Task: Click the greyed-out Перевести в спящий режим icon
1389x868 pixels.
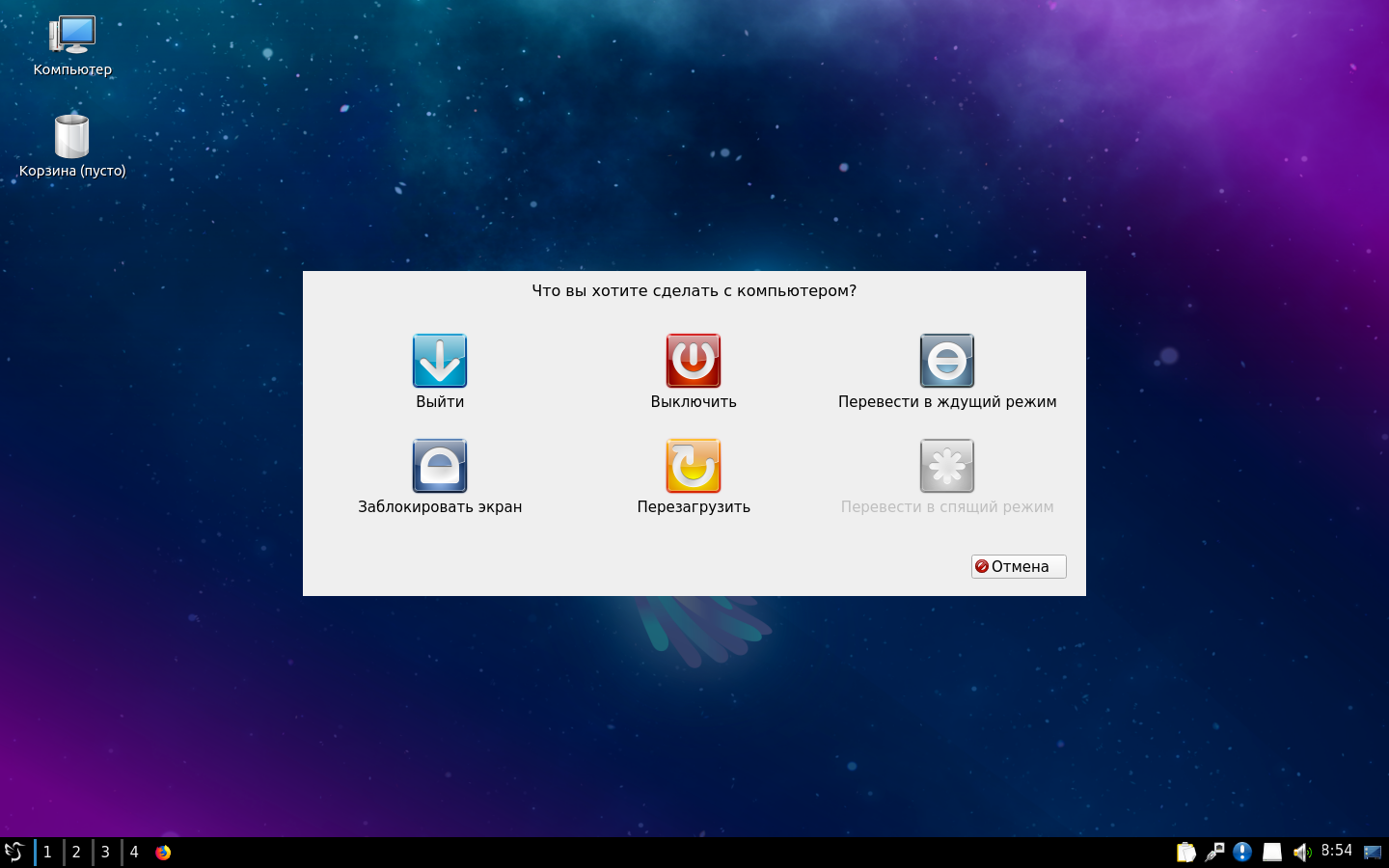Action: tap(946, 466)
